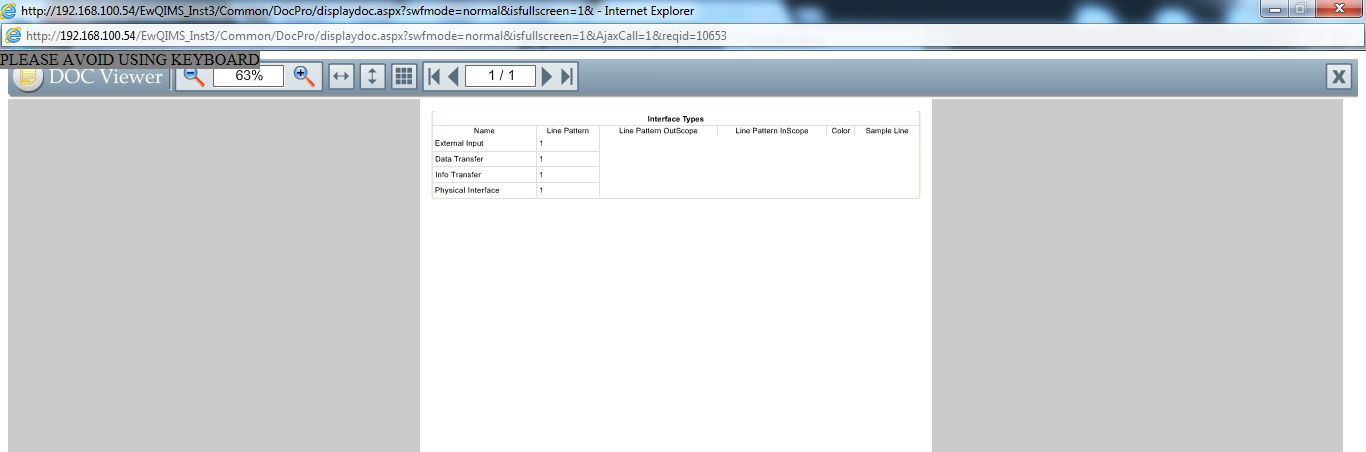1366x452 pixels.
Task: Jump to the first page
Action: click(x=434, y=76)
